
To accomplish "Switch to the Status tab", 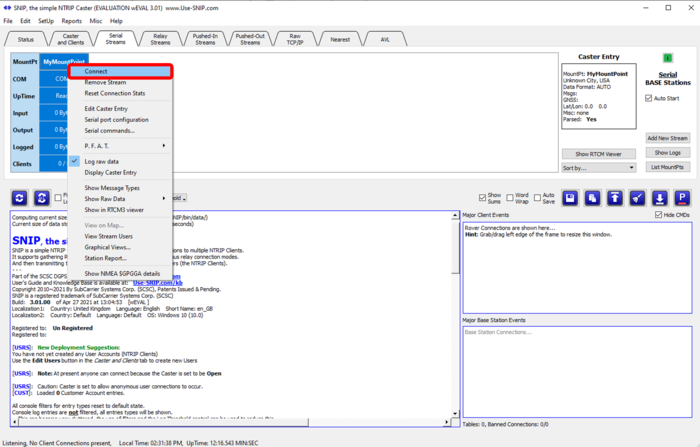I will [25, 39].
